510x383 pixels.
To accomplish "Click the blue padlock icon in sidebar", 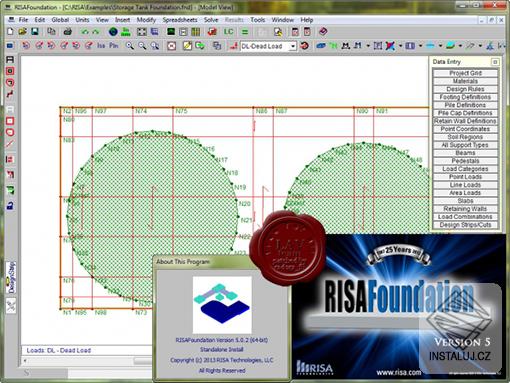I will (10, 206).
